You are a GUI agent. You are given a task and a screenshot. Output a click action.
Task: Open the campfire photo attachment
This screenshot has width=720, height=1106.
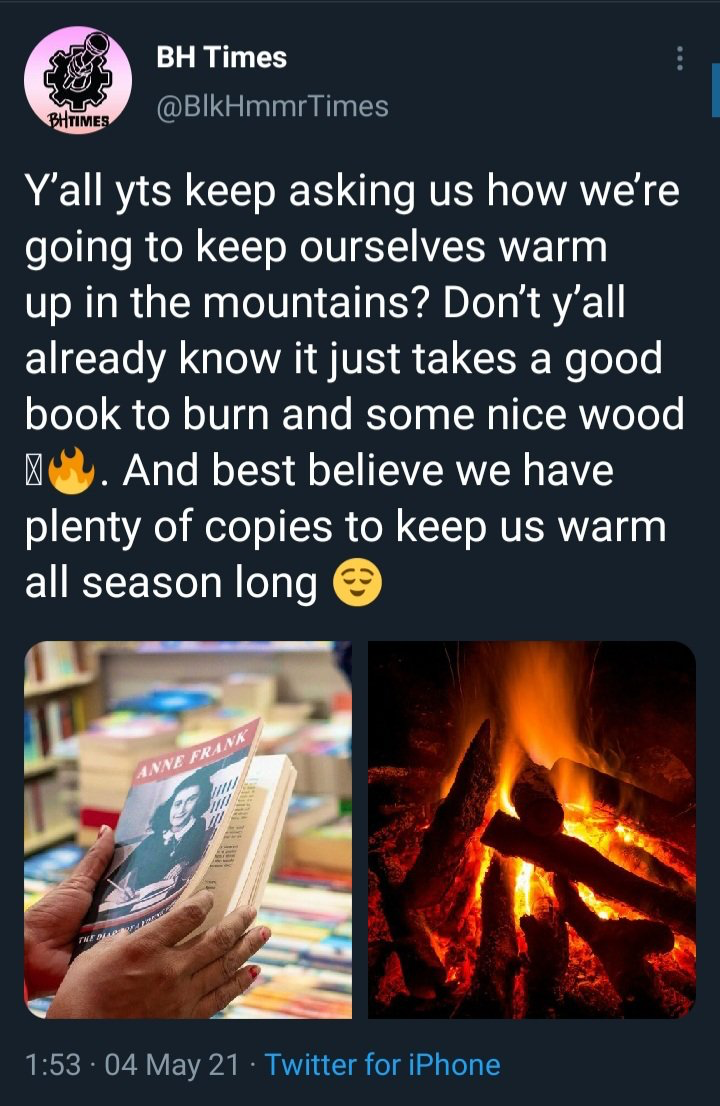click(x=532, y=830)
